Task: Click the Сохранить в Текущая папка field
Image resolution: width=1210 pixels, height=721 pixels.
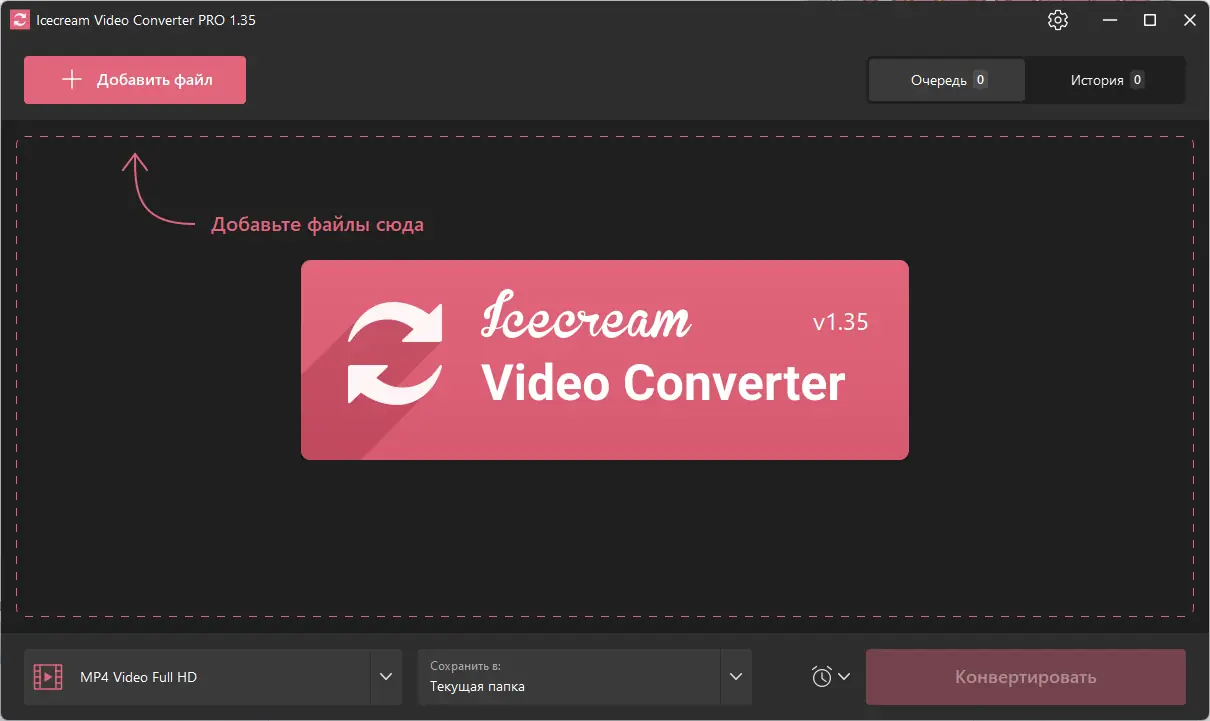Action: point(569,677)
